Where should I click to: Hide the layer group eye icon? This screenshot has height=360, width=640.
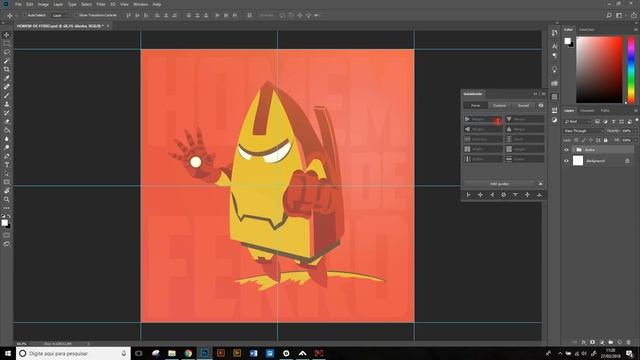click(567, 150)
